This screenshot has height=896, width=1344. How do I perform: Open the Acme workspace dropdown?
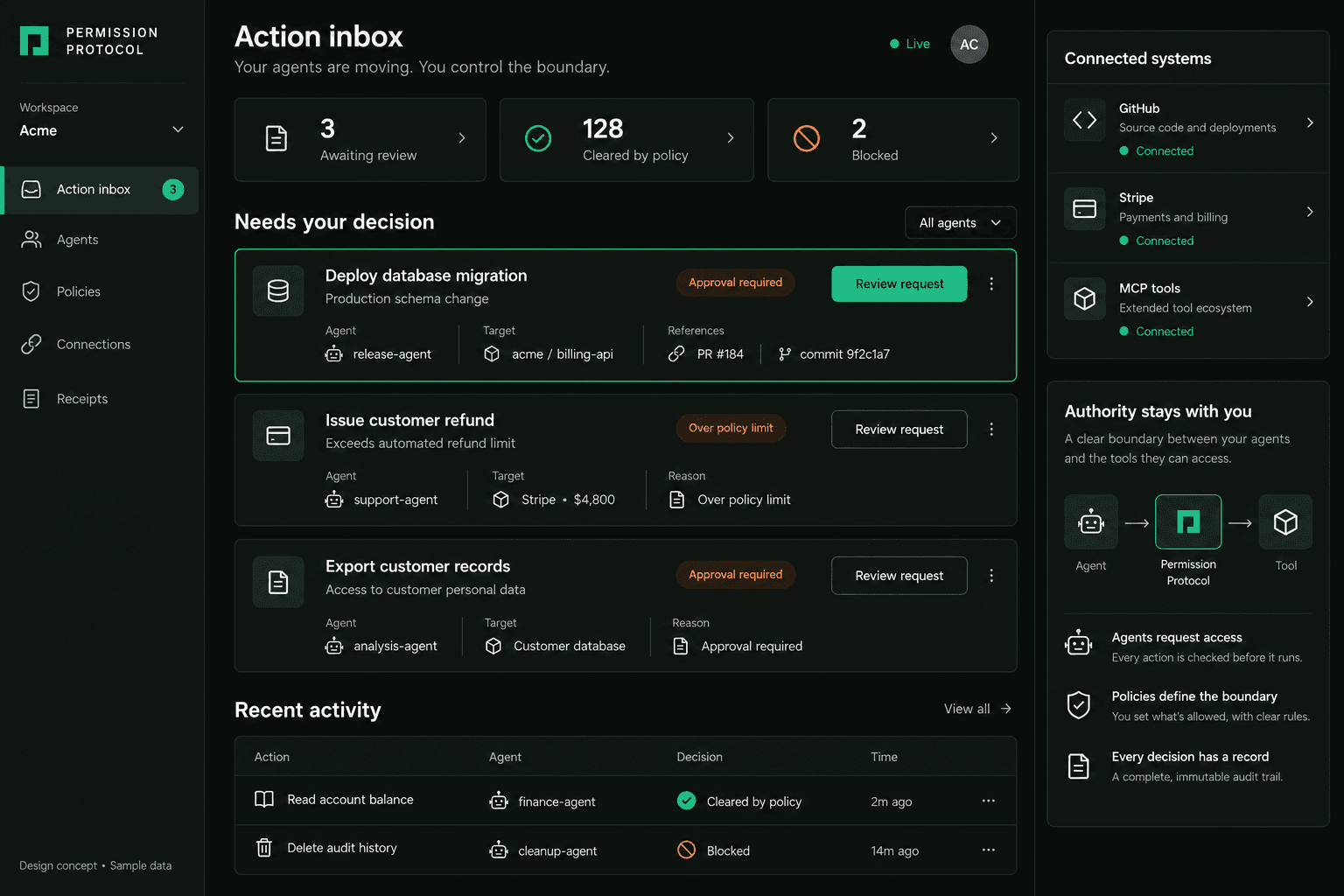(101, 130)
